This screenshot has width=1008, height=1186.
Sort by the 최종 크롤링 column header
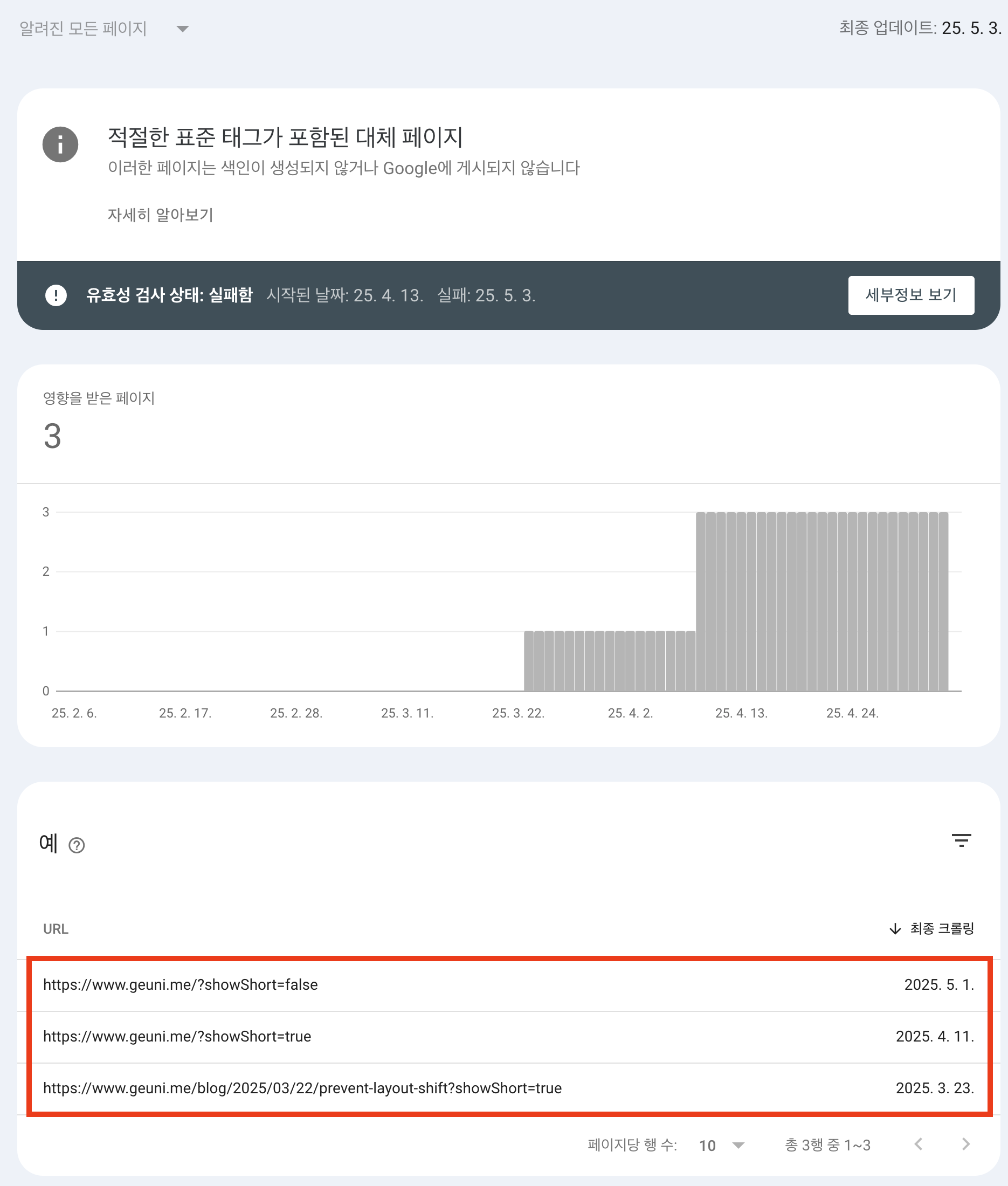point(941,928)
